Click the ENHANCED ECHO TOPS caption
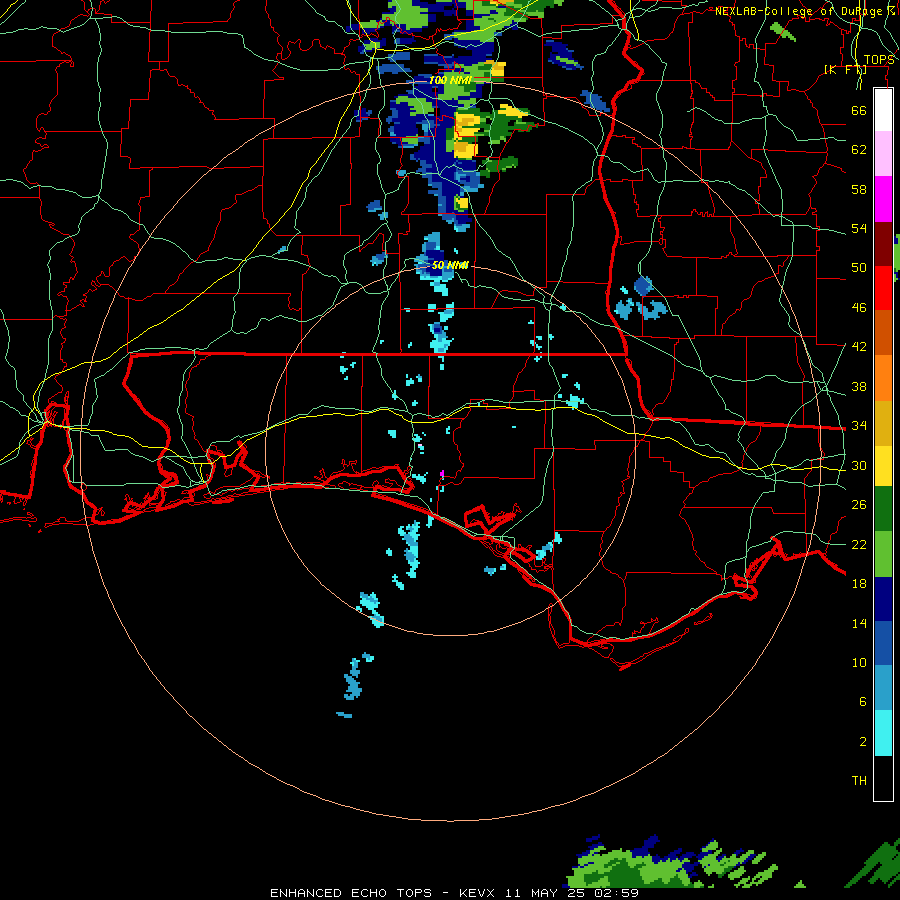The width and height of the screenshot is (900, 900). pyautogui.click(x=351, y=893)
